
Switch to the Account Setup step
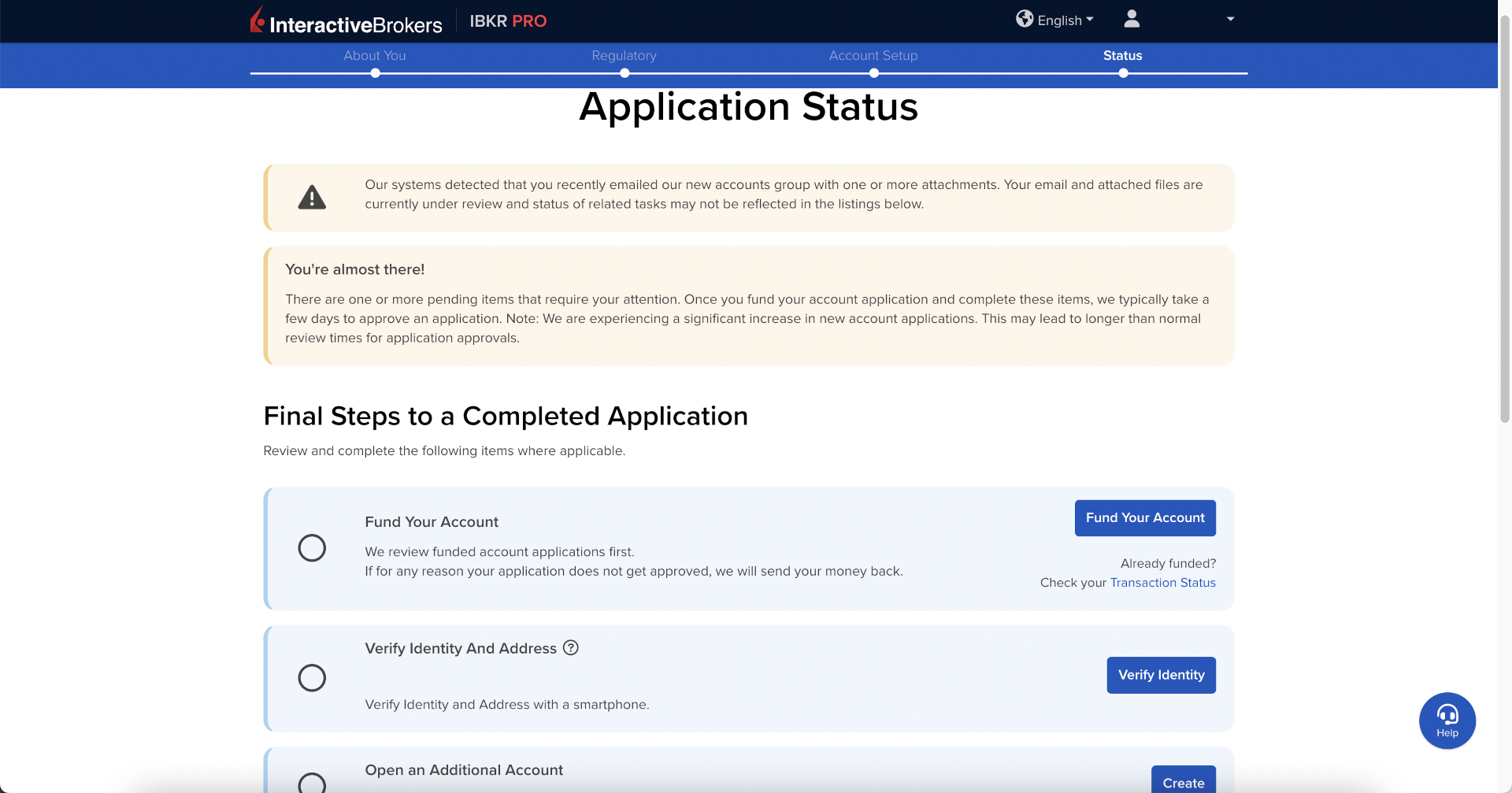coord(873,56)
